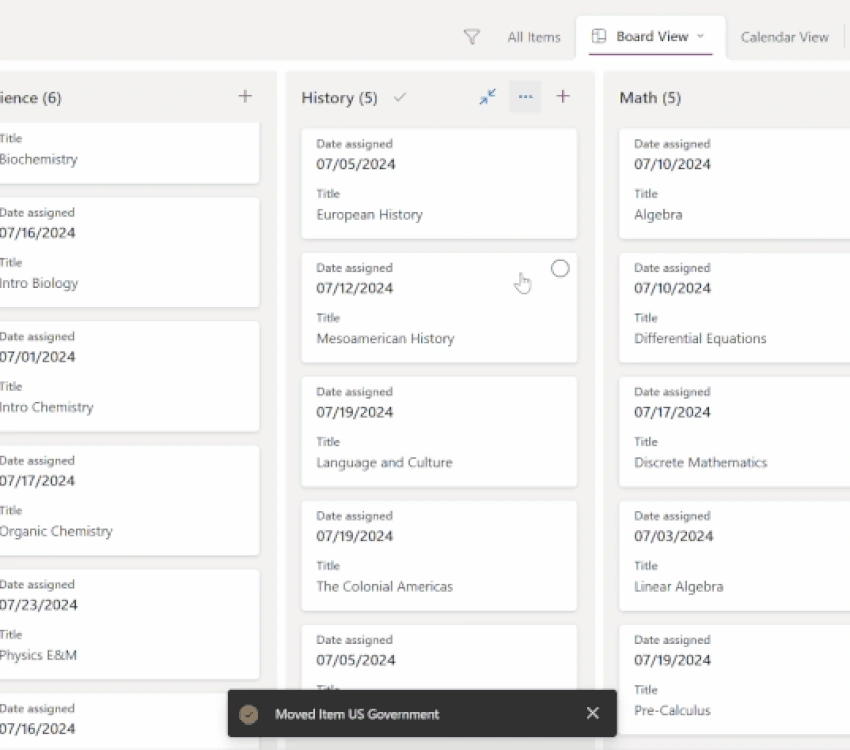Open Differential Equations card

(x=735, y=308)
